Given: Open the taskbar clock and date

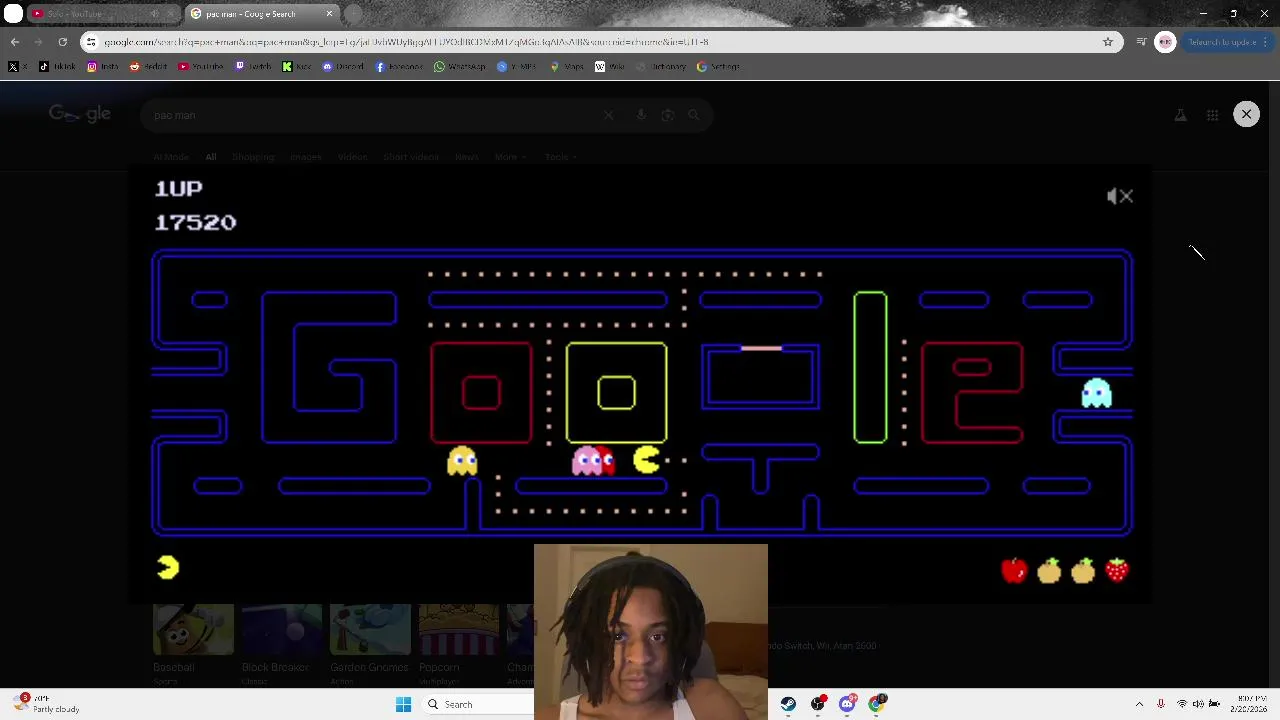Looking at the screenshot, I should 1251,704.
